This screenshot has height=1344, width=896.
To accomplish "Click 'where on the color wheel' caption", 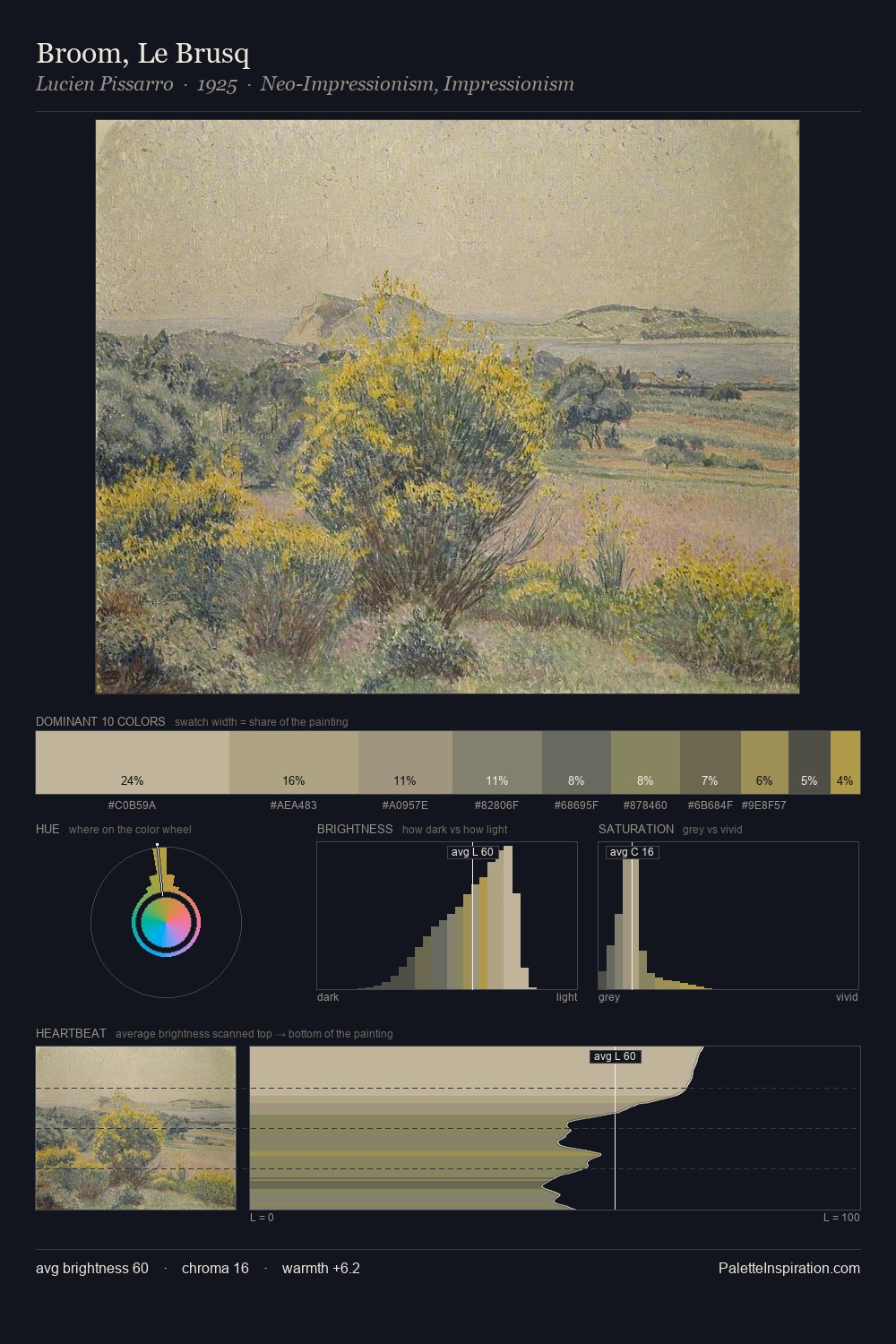I will [x=130, y=830].
